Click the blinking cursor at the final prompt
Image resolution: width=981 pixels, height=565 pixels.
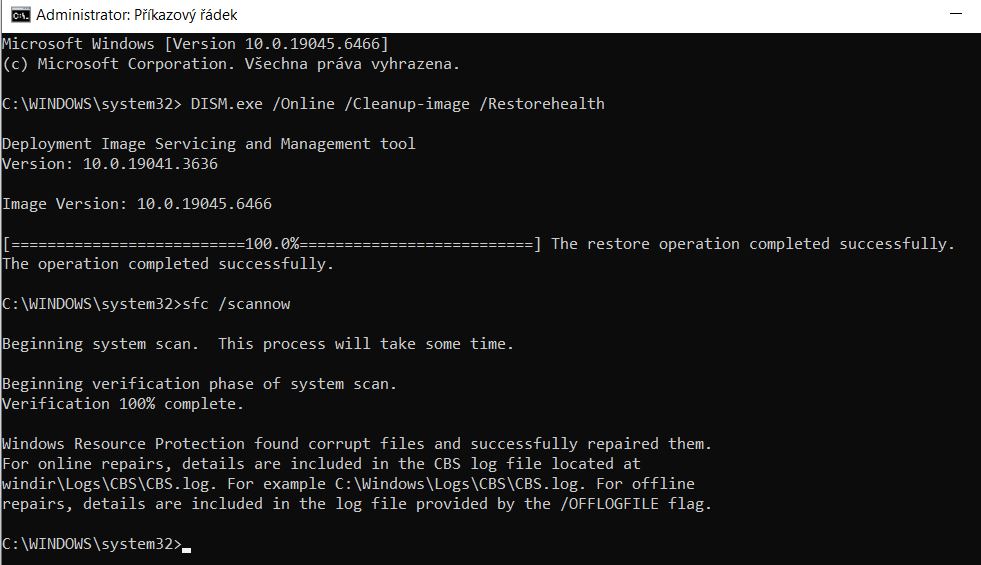tap(187, 546)
